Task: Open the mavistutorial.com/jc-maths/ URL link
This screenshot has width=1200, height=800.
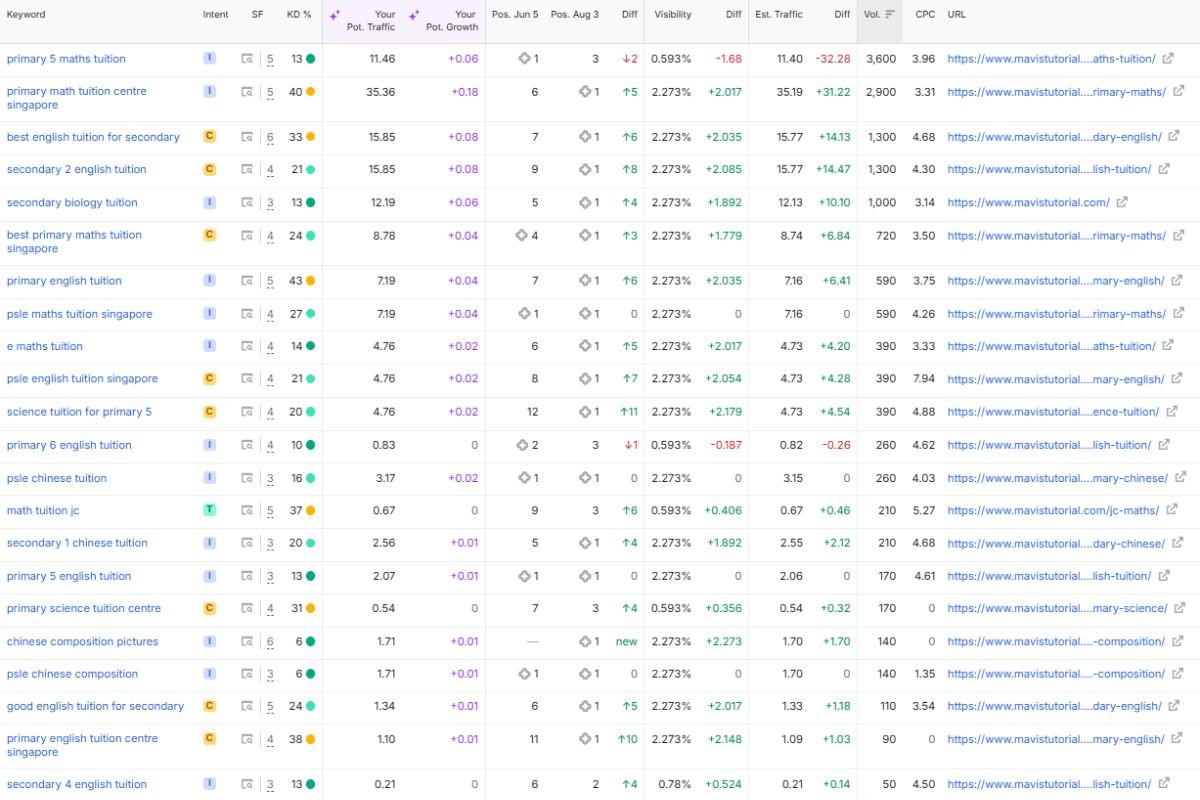Action: coord(1053,511)
